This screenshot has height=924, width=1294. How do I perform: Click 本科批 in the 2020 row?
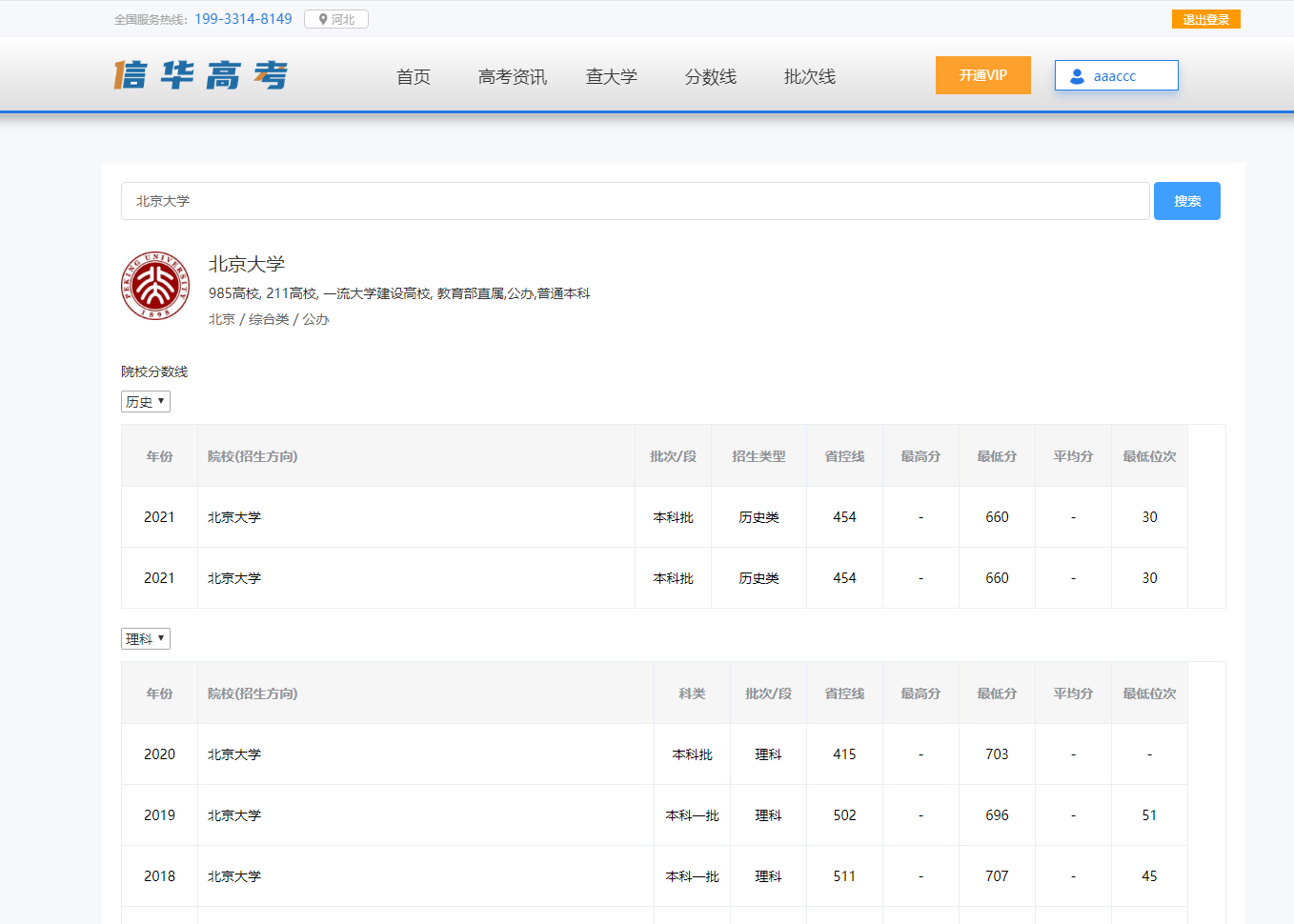692,754
